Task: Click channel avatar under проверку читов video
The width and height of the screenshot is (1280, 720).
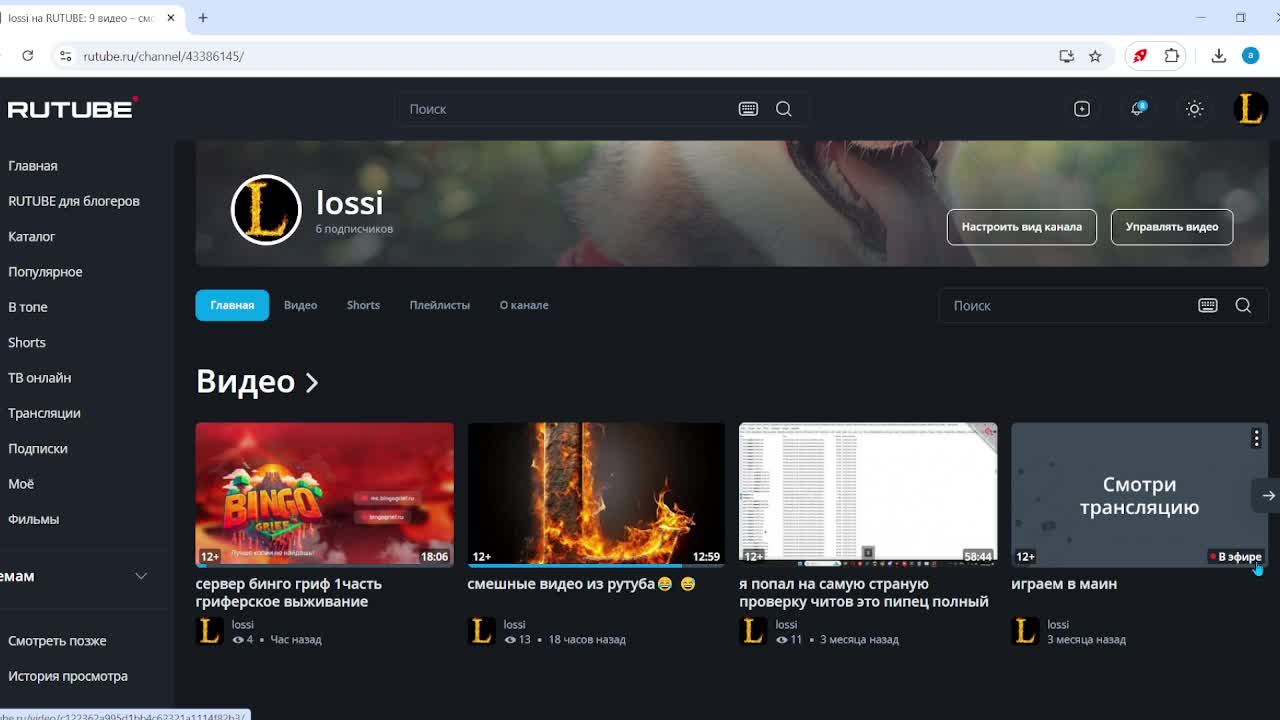Action: (754, 631)
